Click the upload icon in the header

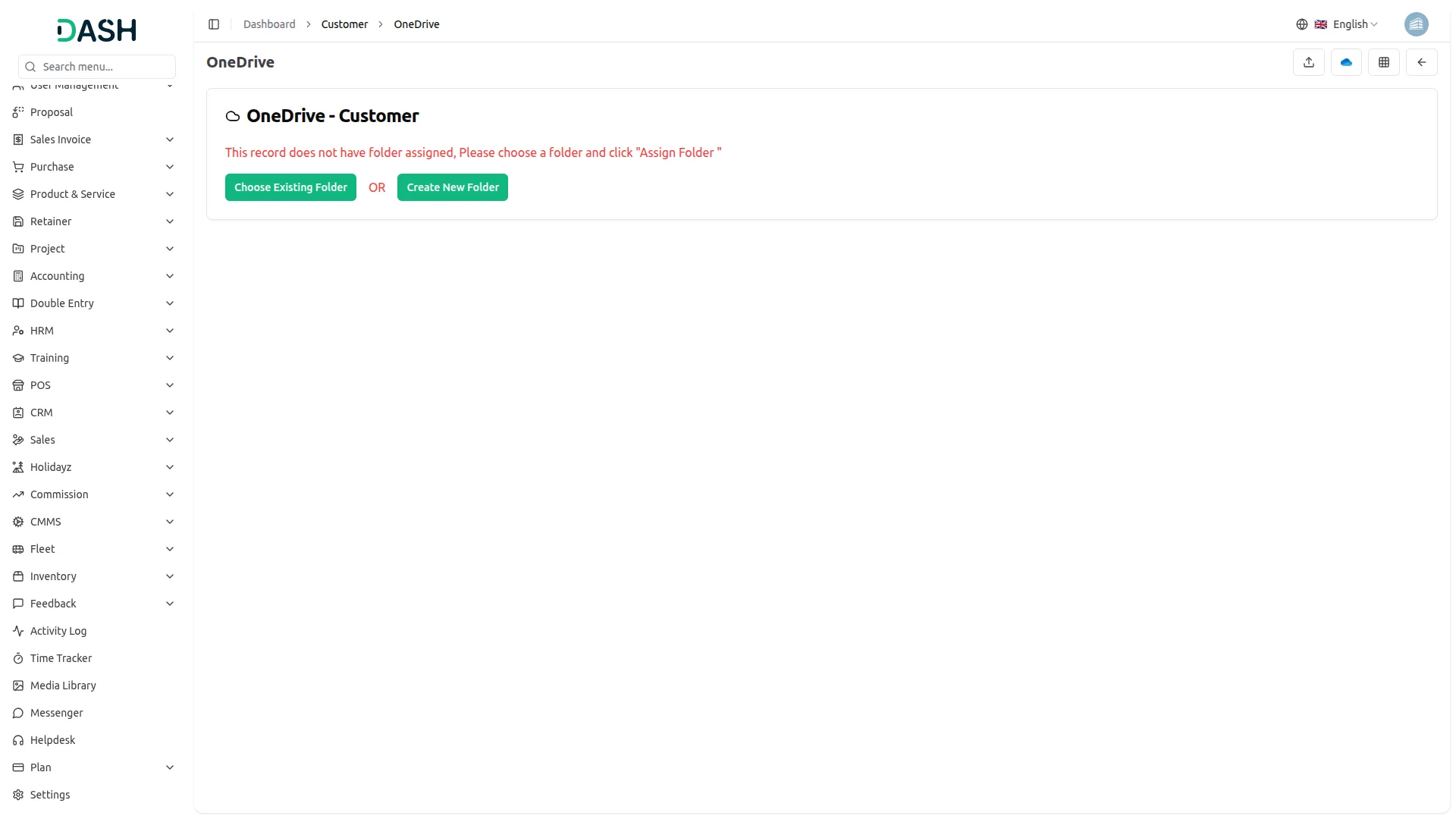click(1308, 62)
